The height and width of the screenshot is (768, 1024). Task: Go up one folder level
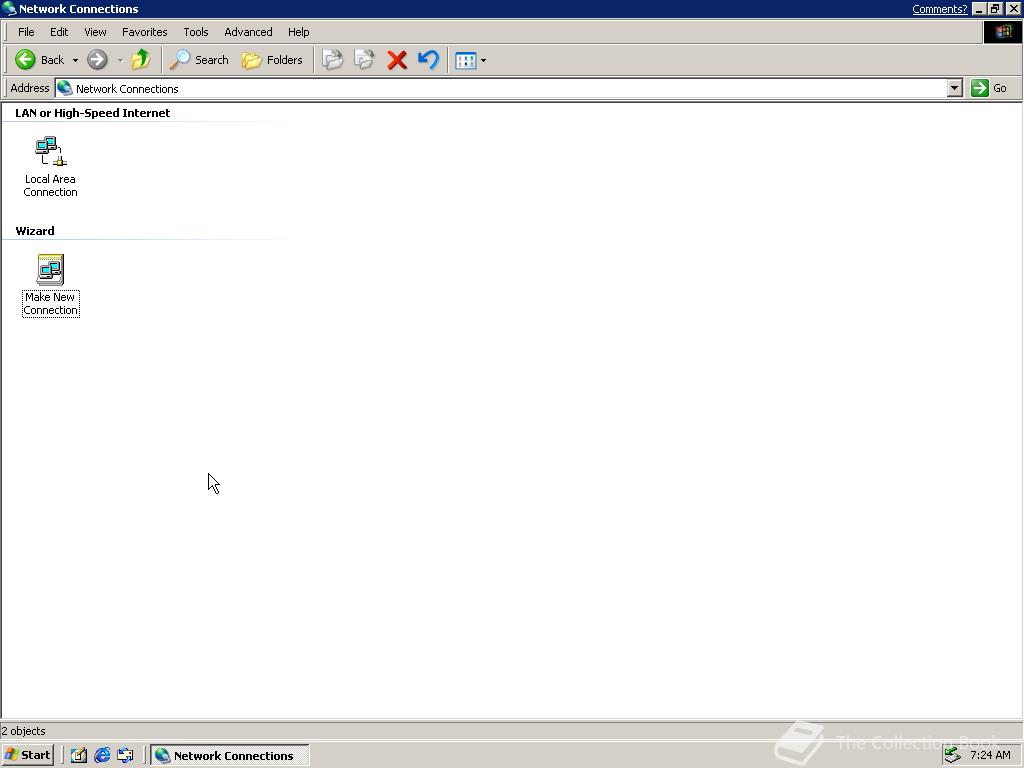140,60
